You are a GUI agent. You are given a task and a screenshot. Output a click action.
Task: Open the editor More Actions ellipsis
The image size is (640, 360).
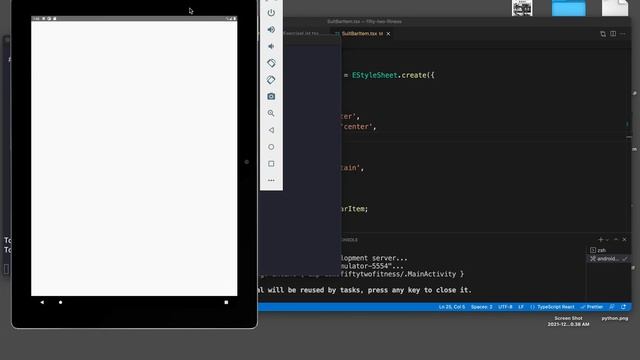pyautogui.click(x=623, y=34)
